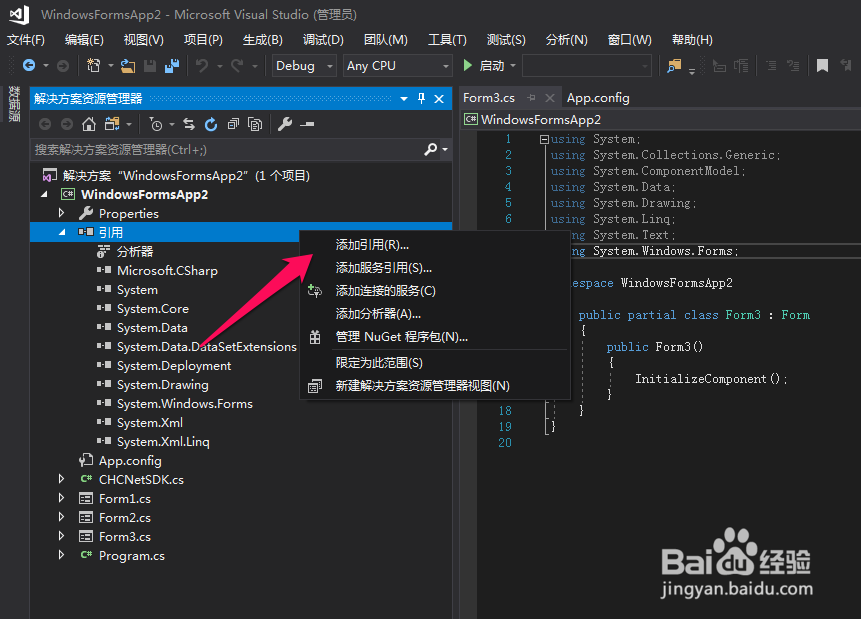Collapse the 引用 references node

(62, 232)
